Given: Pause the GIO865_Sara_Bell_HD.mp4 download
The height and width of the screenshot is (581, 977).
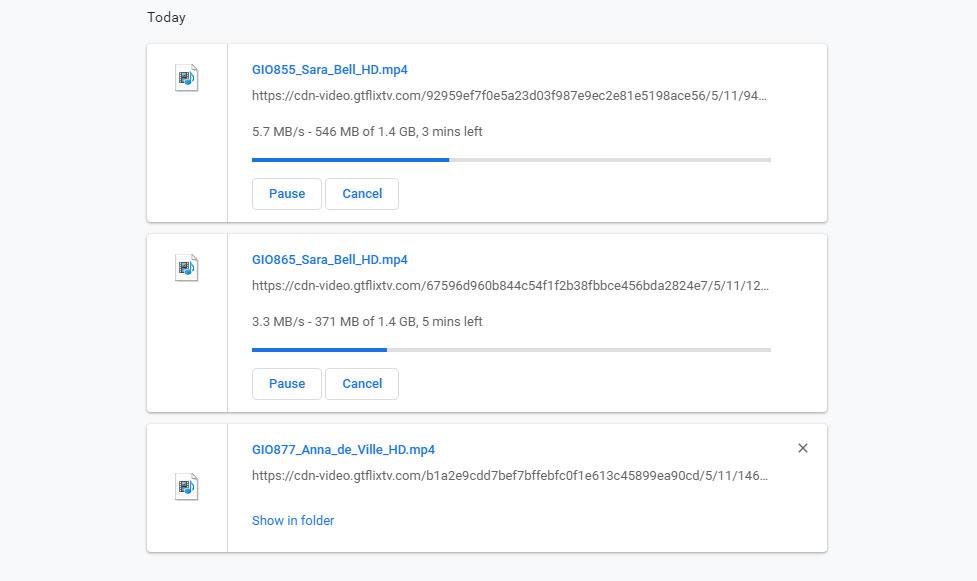Looking at the screenshot, I should click(286, 384).
